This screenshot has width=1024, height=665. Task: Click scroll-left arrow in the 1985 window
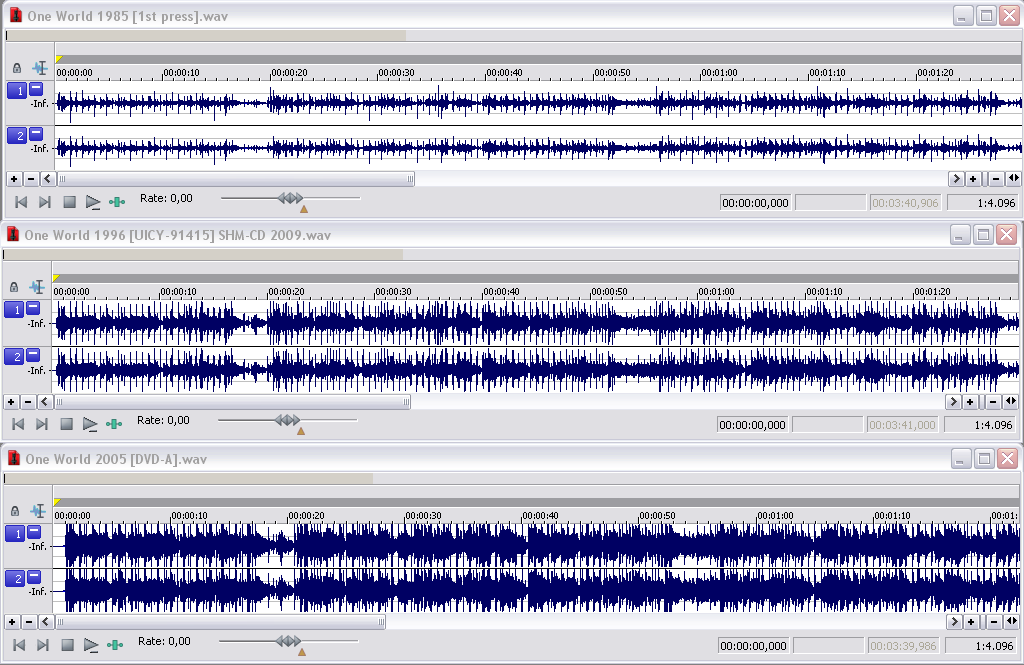click(x=48, y=178)
